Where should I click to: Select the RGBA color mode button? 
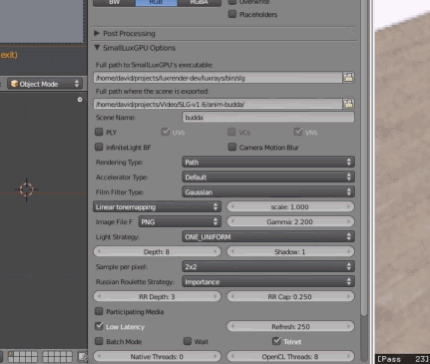(199, 2)
